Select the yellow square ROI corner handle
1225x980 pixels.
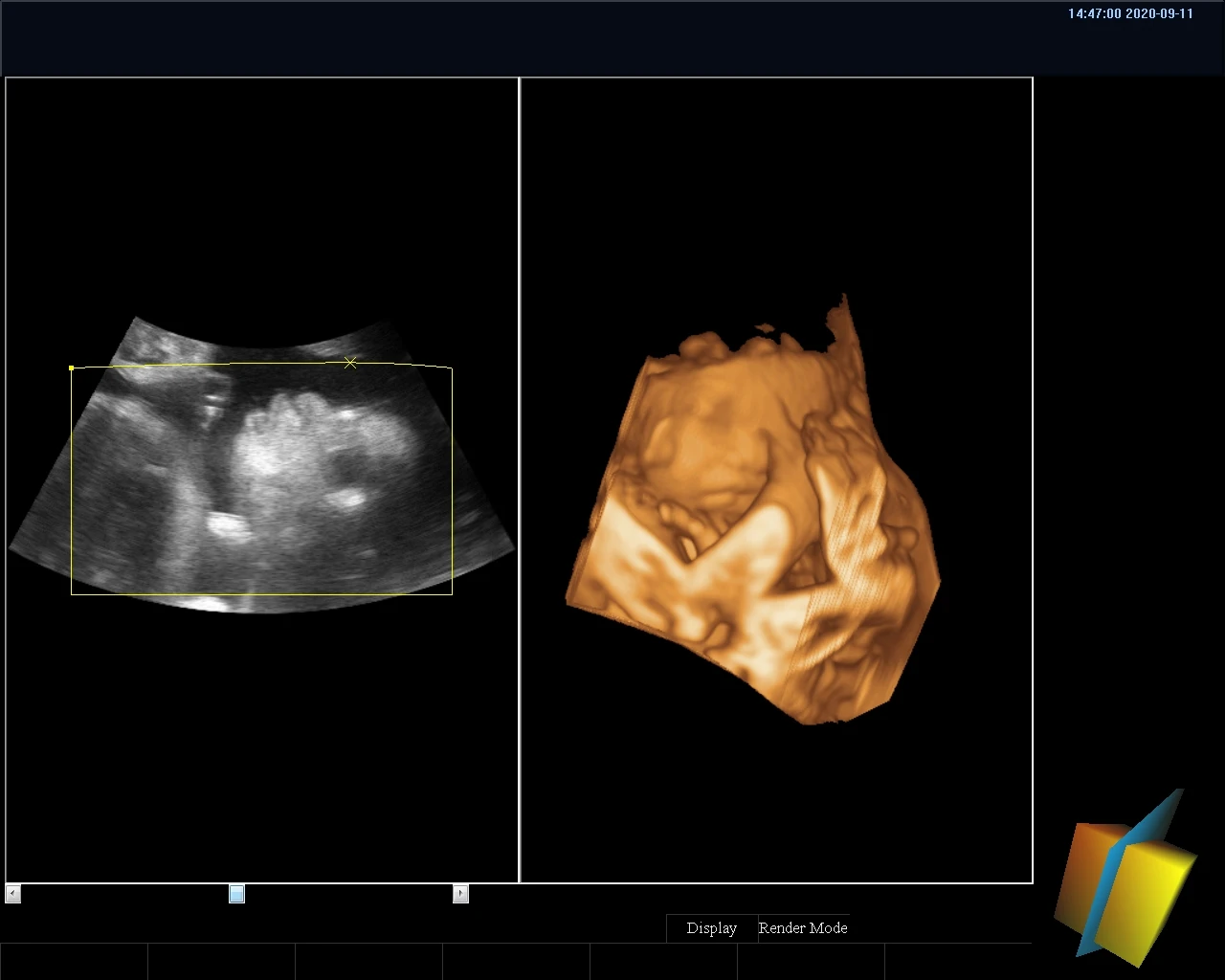[72, 367]
